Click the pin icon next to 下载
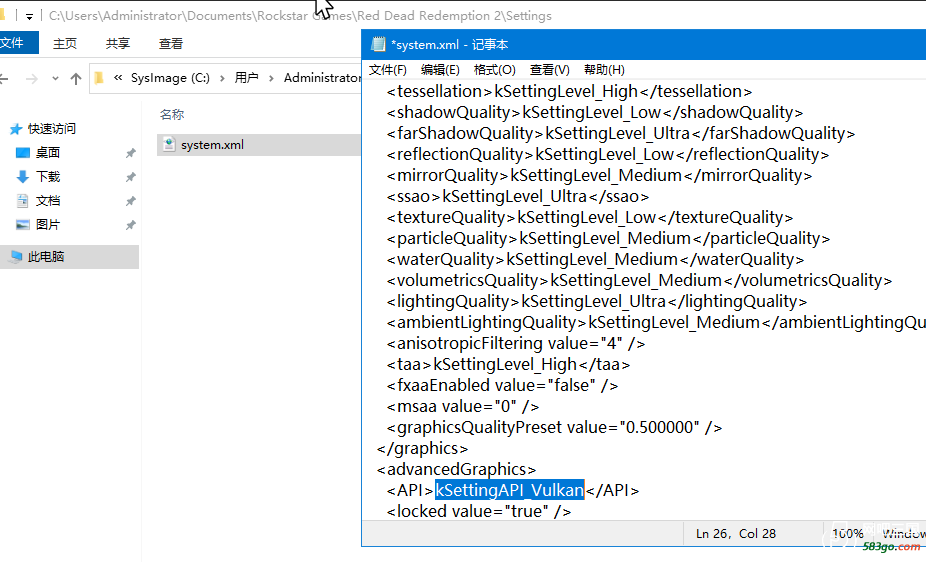 click(x=131, y=177)
